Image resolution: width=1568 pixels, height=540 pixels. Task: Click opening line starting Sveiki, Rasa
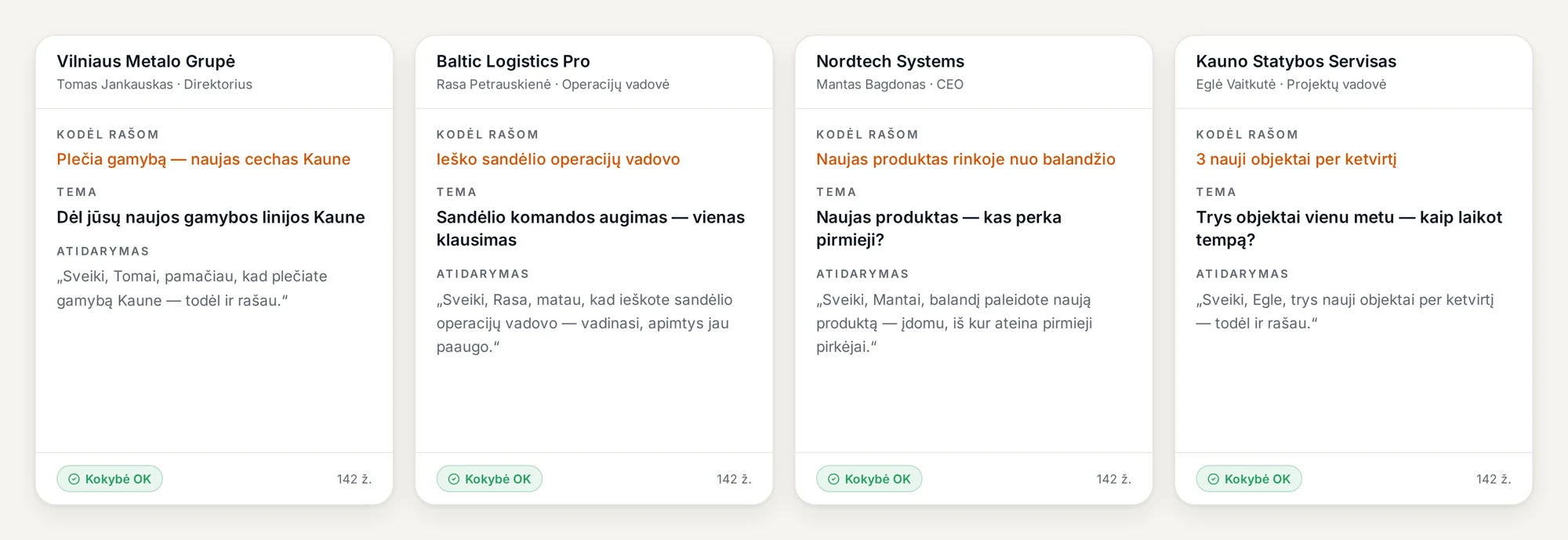(584, 323)
